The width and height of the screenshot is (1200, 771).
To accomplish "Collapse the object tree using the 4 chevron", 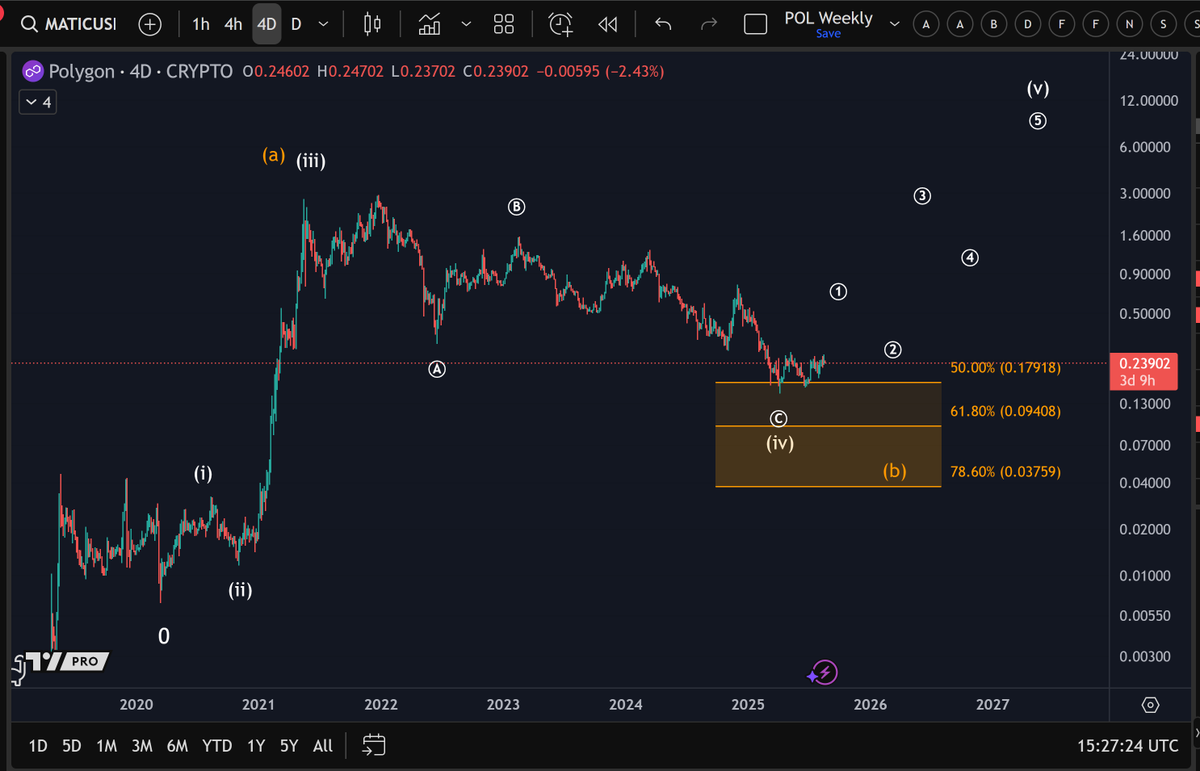I will tap(37, 101).
